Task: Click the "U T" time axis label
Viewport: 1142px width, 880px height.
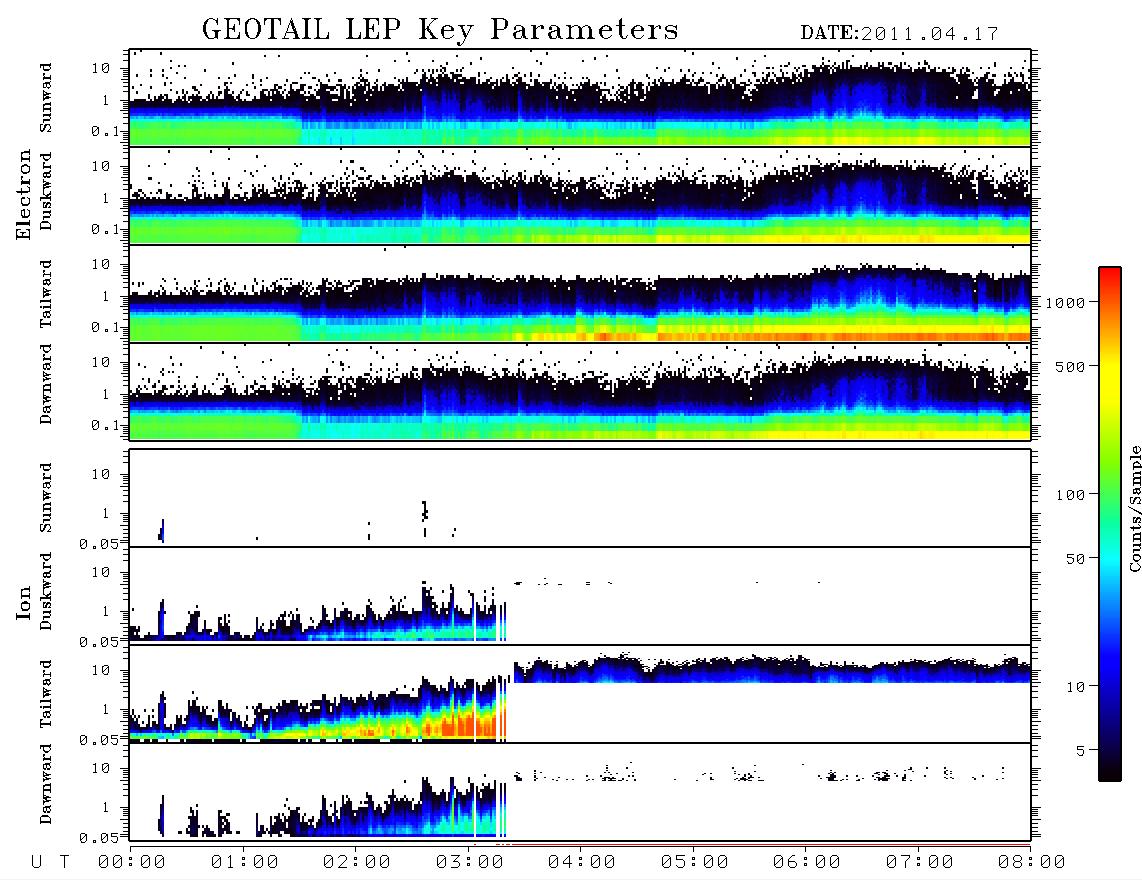Action: tap(50, 863)
